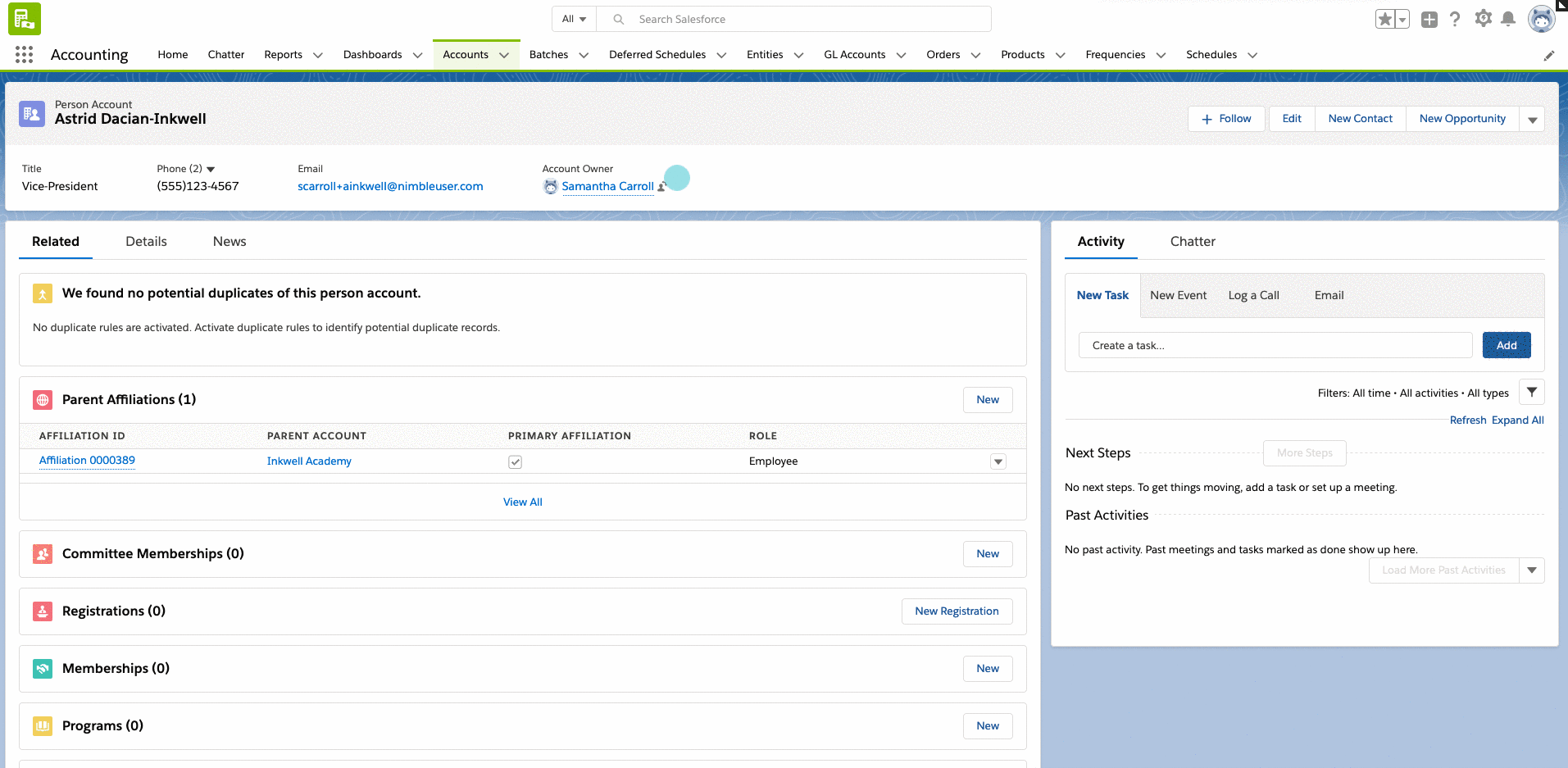Click the activity filter funnel icon
1568x768 pixels.
click(x=1531, y=393)
